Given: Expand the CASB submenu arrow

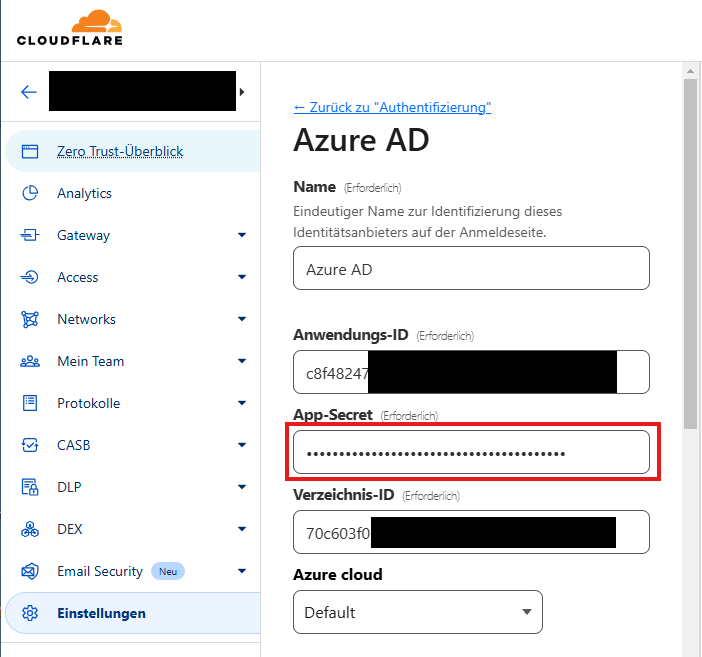Looking at the screenshot, I should pyautogui.click(x=242, y=445).
